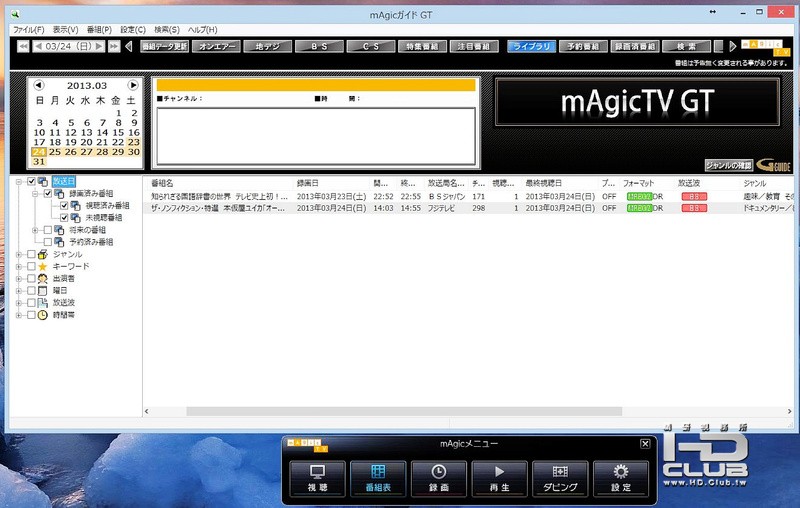Click the ジャンルの確認 button
The height and width of the screenshot is (508, 800).
pyautogui.click(x=729, y=165)
